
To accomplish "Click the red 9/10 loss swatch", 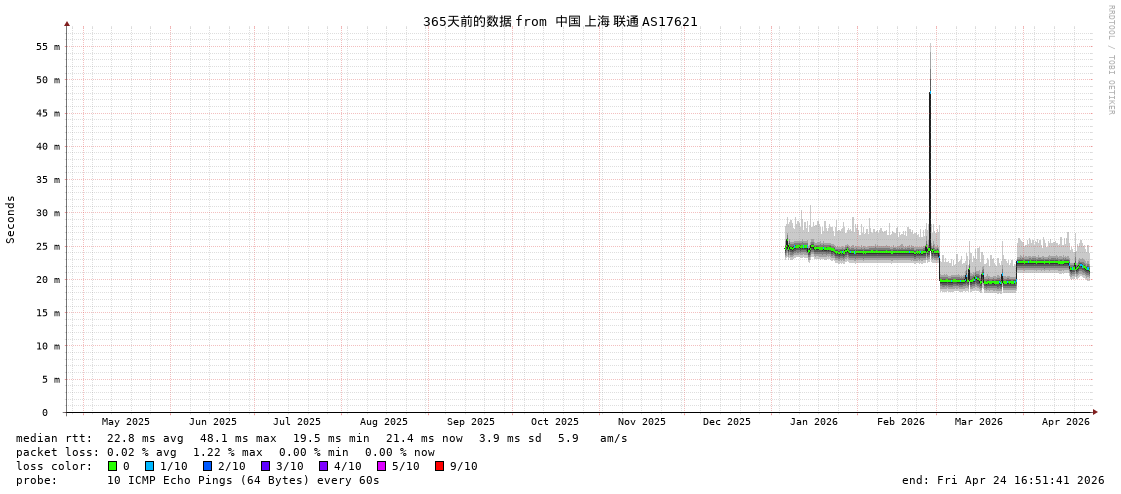I will pyautogui.click(x=439, y=466).
